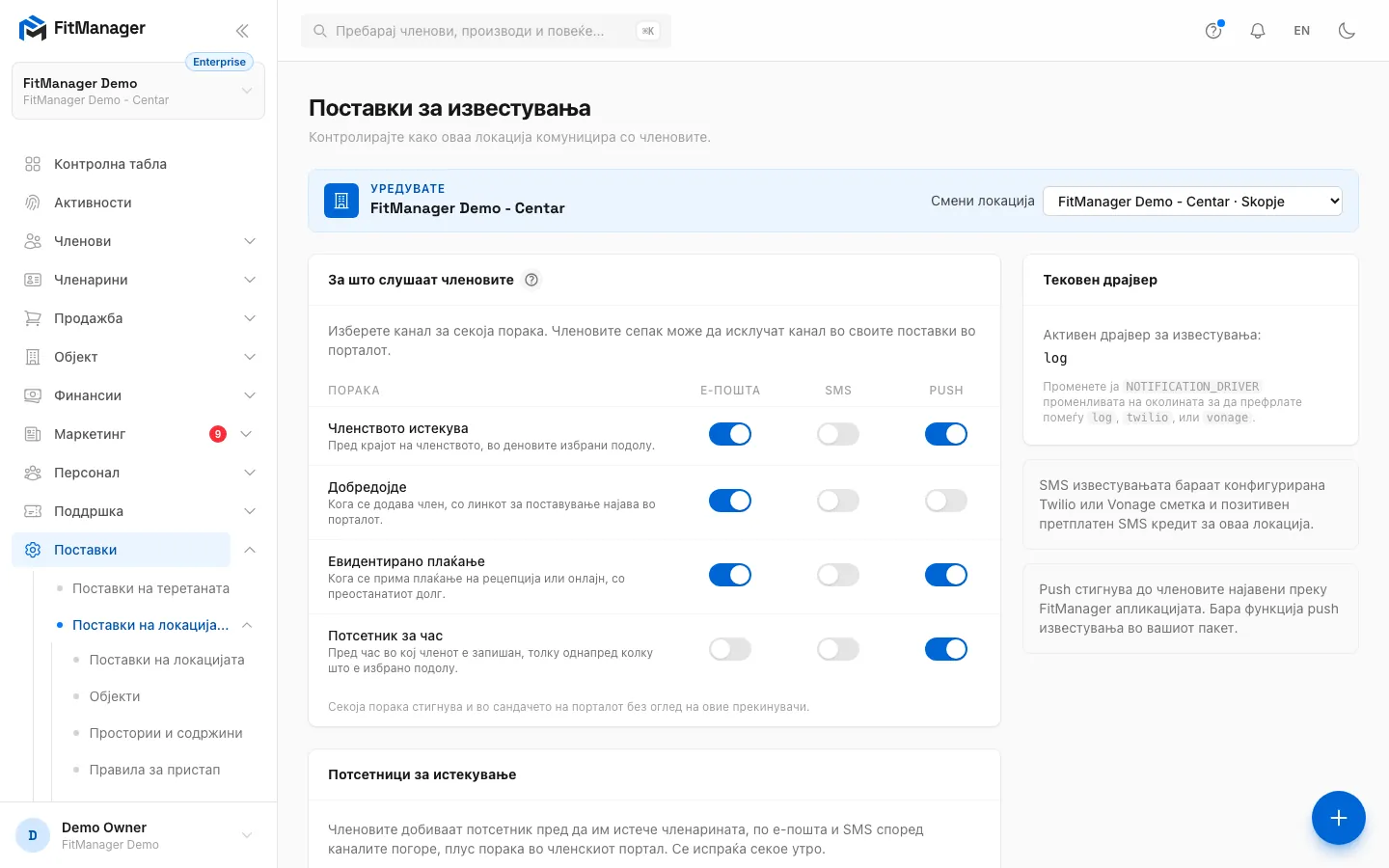Viewport: 1389px width, 868px height.
Task: Expand the Членови chevron
Action: [x=250, y=241]
